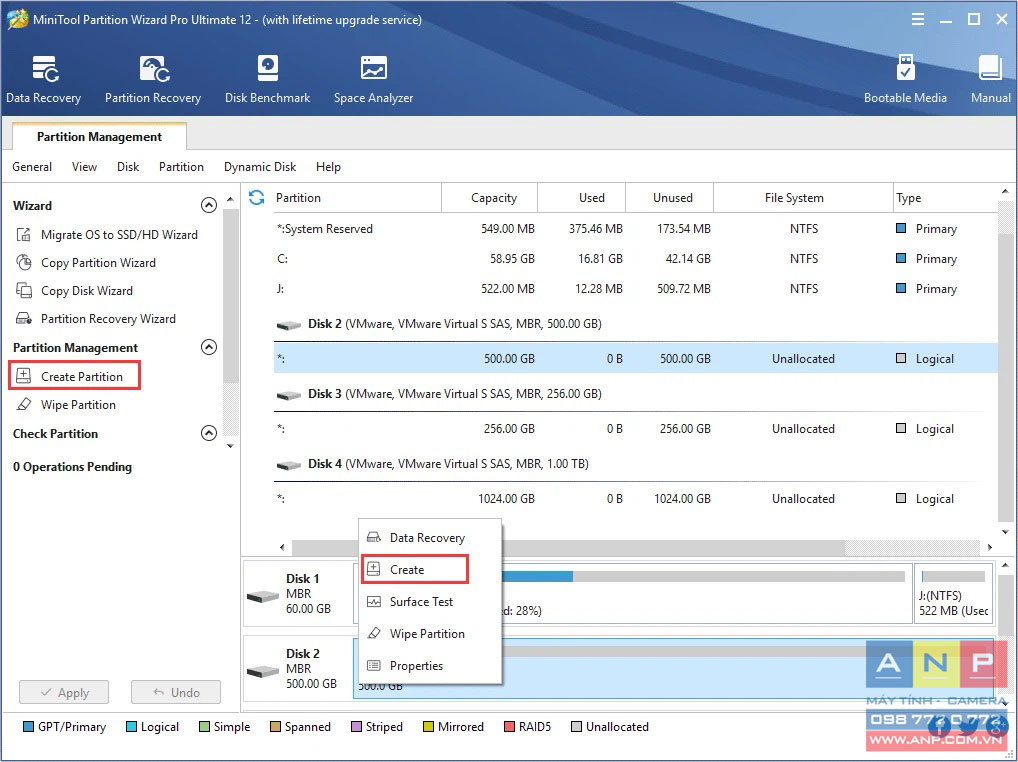The height and width of the screenshot is (762, 1018).
Task: Click the partition list horizontal scrollbar right arrow
Action: [x=989, y=547]
